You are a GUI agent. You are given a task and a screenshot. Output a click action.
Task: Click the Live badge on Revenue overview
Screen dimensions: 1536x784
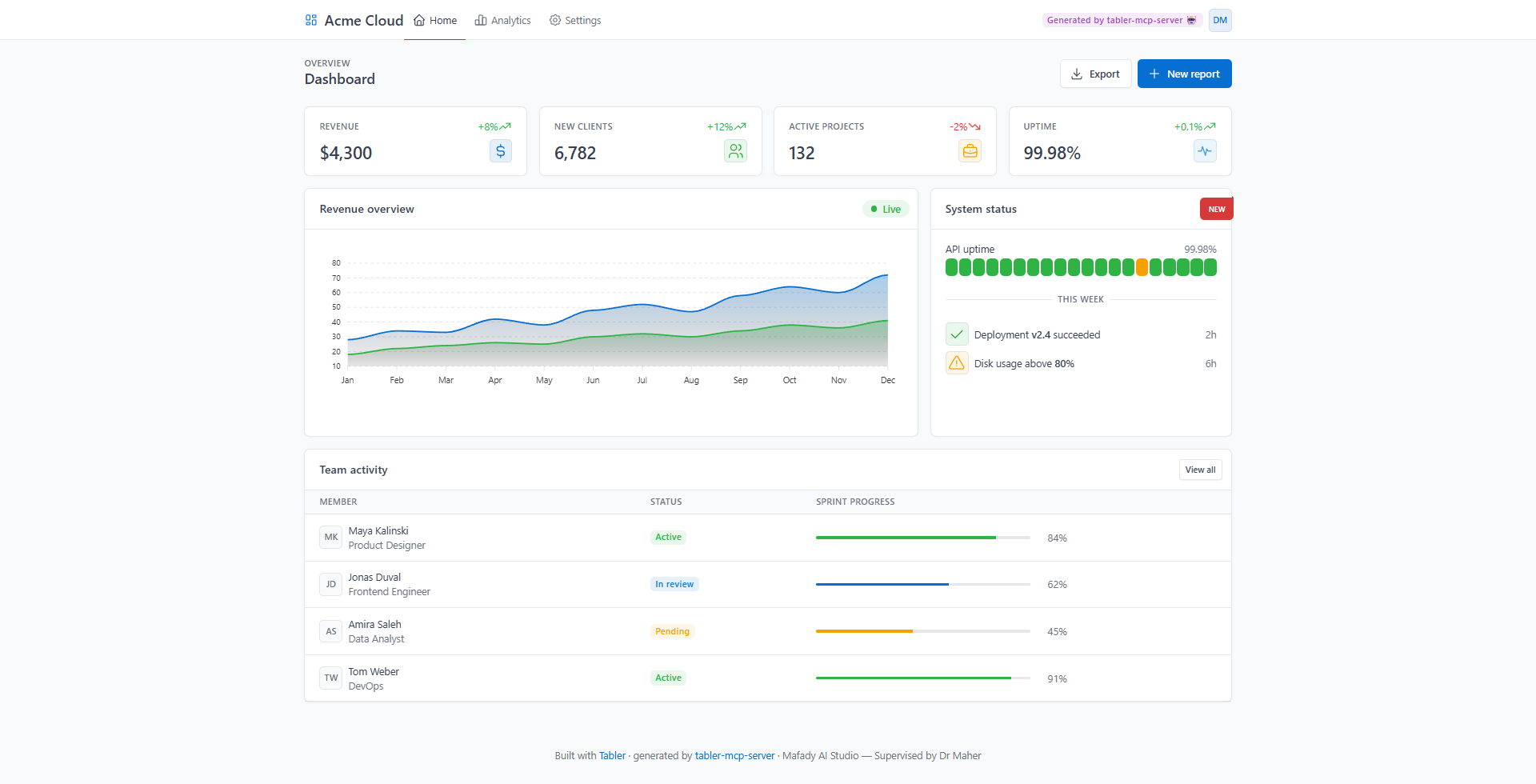click(886, 209)
